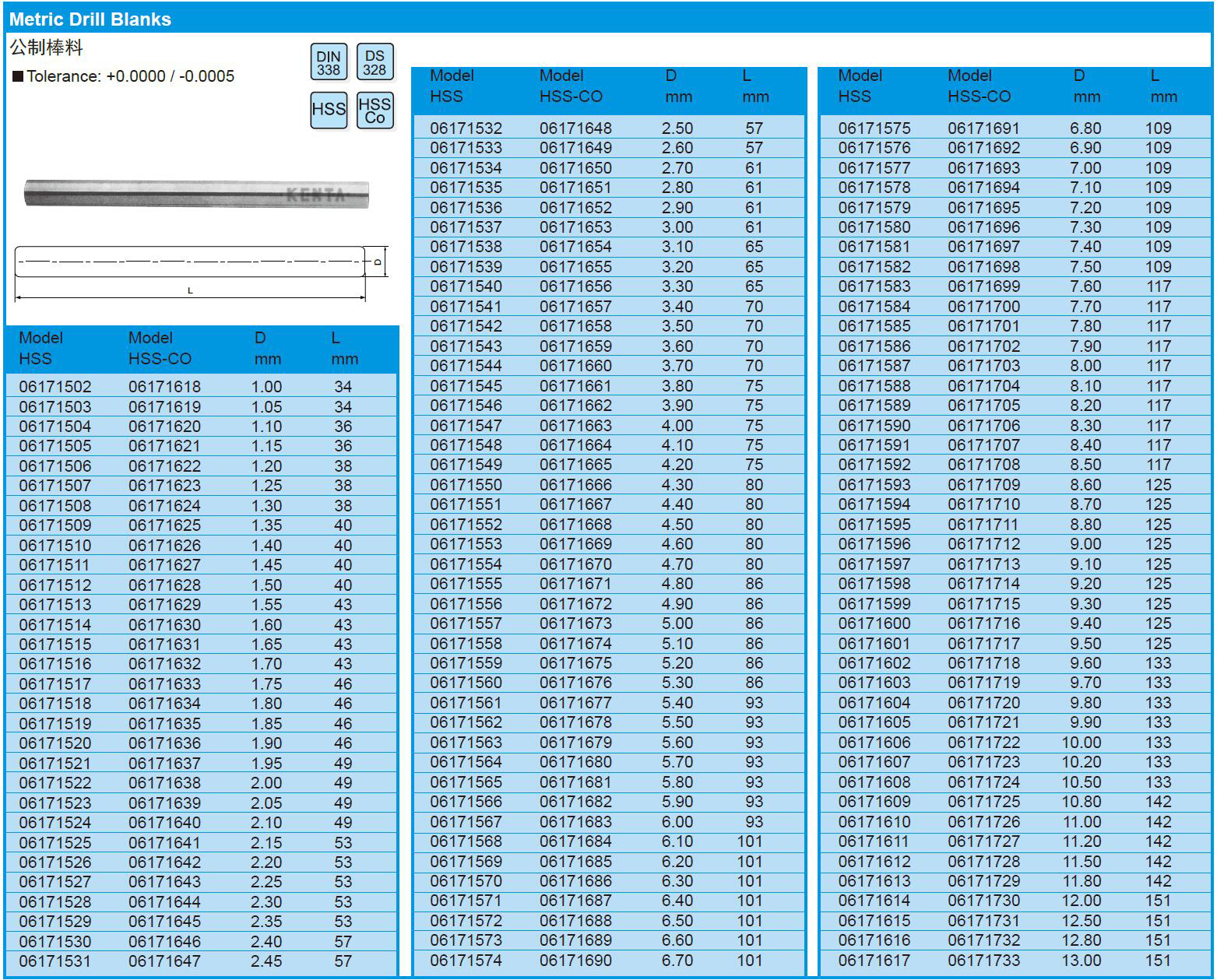Click HSS-CO model 06171733
Viewport: 1217px width, 980px height.
[983, 961]
